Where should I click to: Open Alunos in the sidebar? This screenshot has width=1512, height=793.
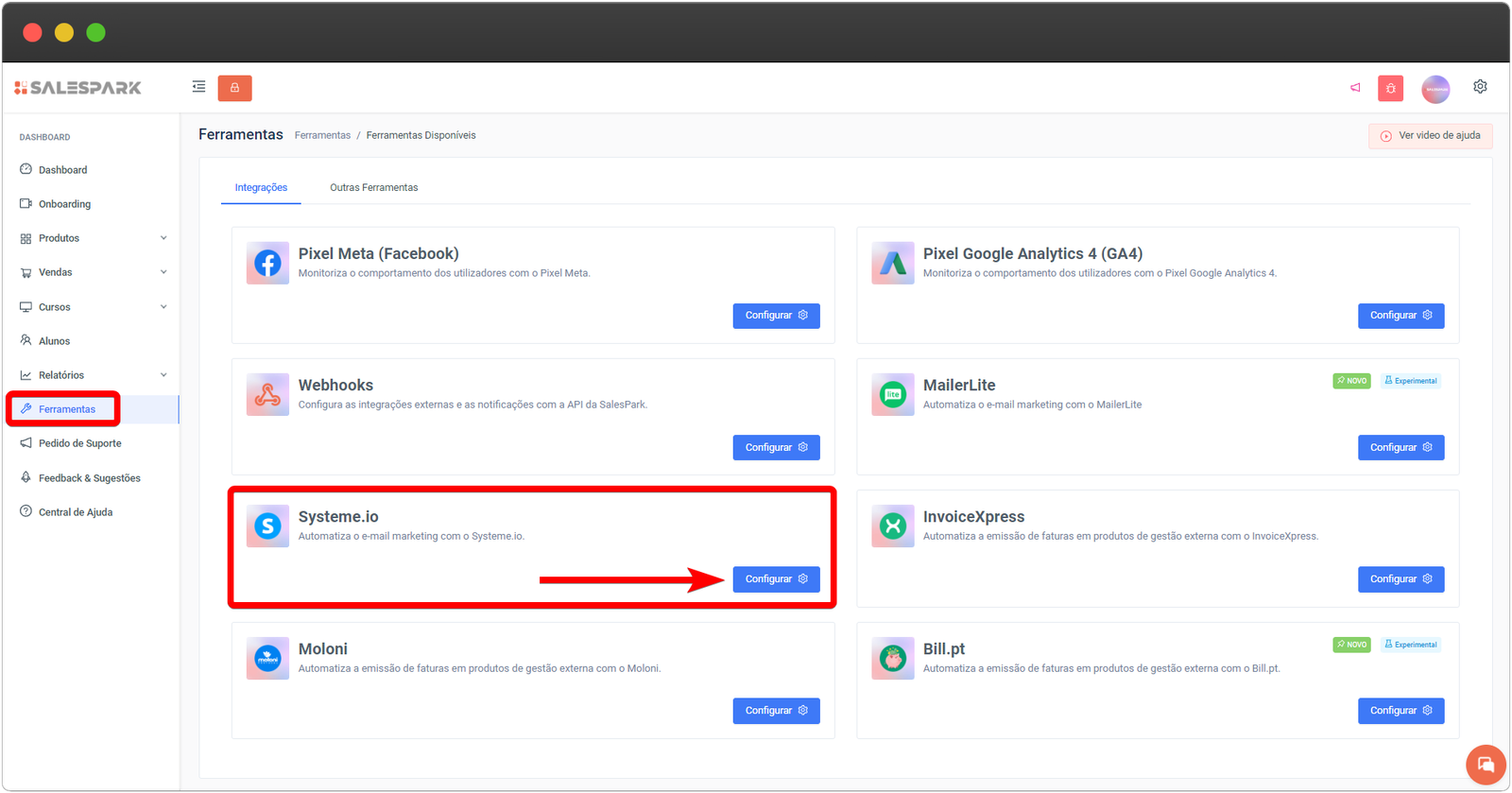pos(54,341)
